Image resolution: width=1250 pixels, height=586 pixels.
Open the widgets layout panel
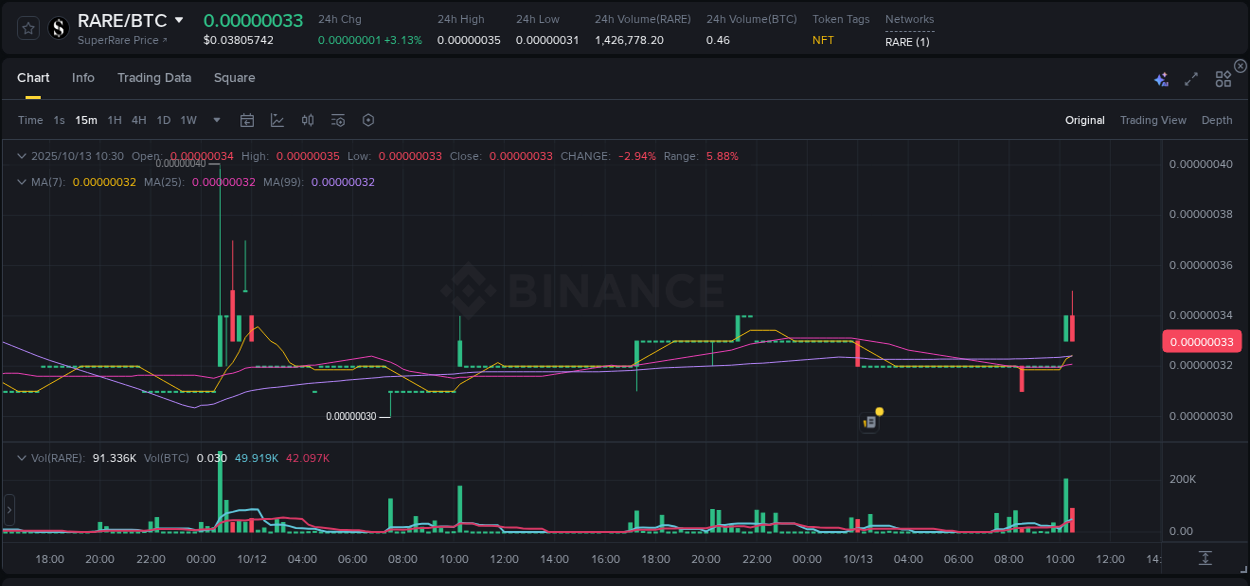click(x=1223, y=77)
